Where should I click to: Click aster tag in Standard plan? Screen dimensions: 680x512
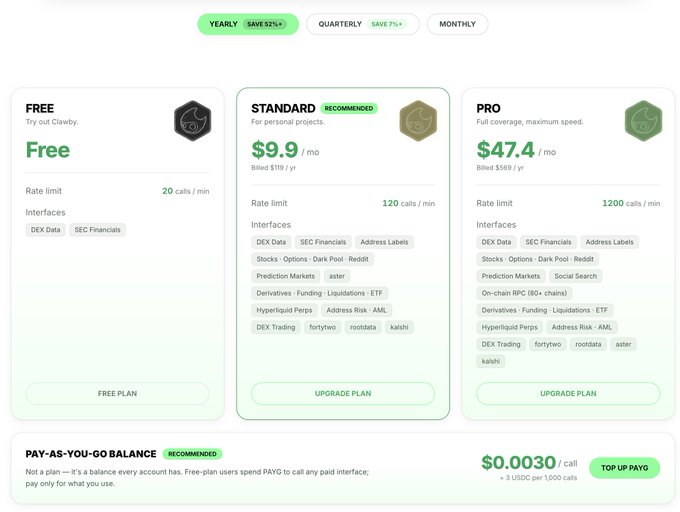click(x=337, y=276)
